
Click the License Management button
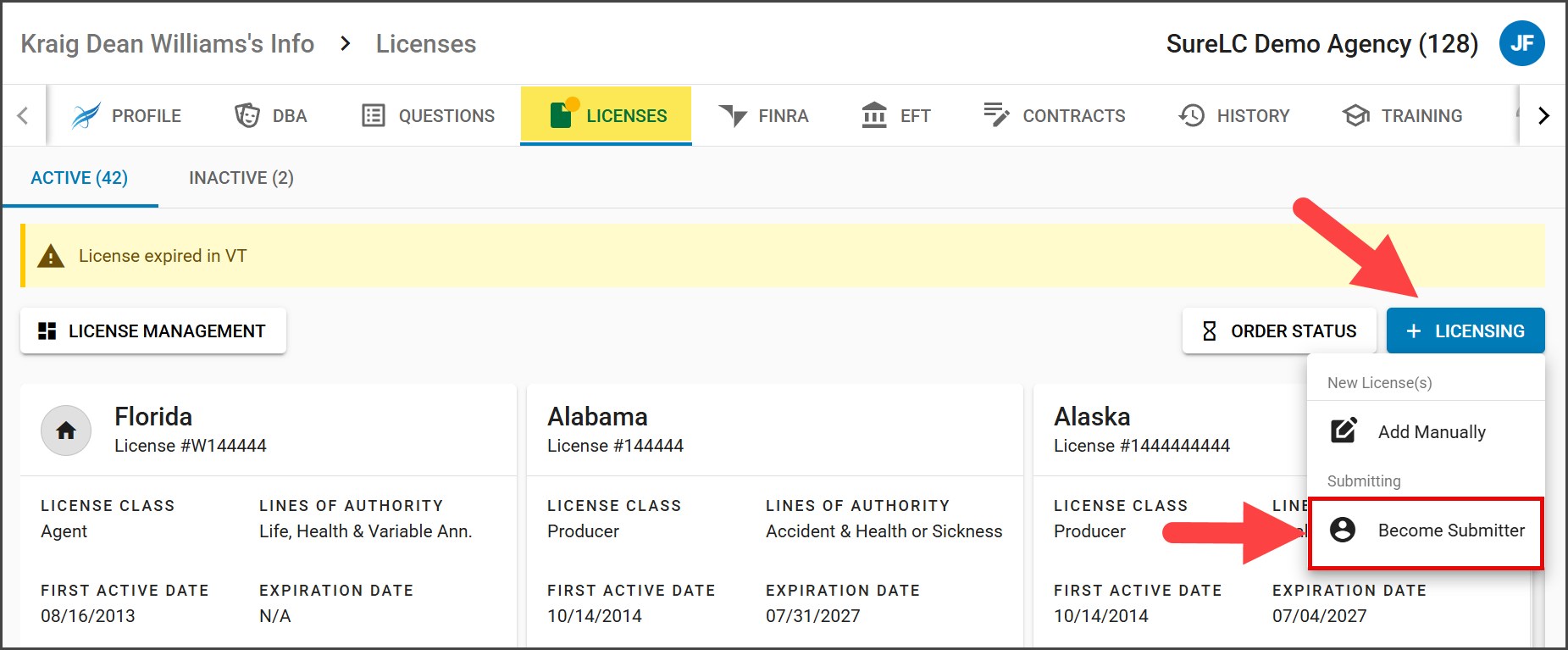(153, 331)
